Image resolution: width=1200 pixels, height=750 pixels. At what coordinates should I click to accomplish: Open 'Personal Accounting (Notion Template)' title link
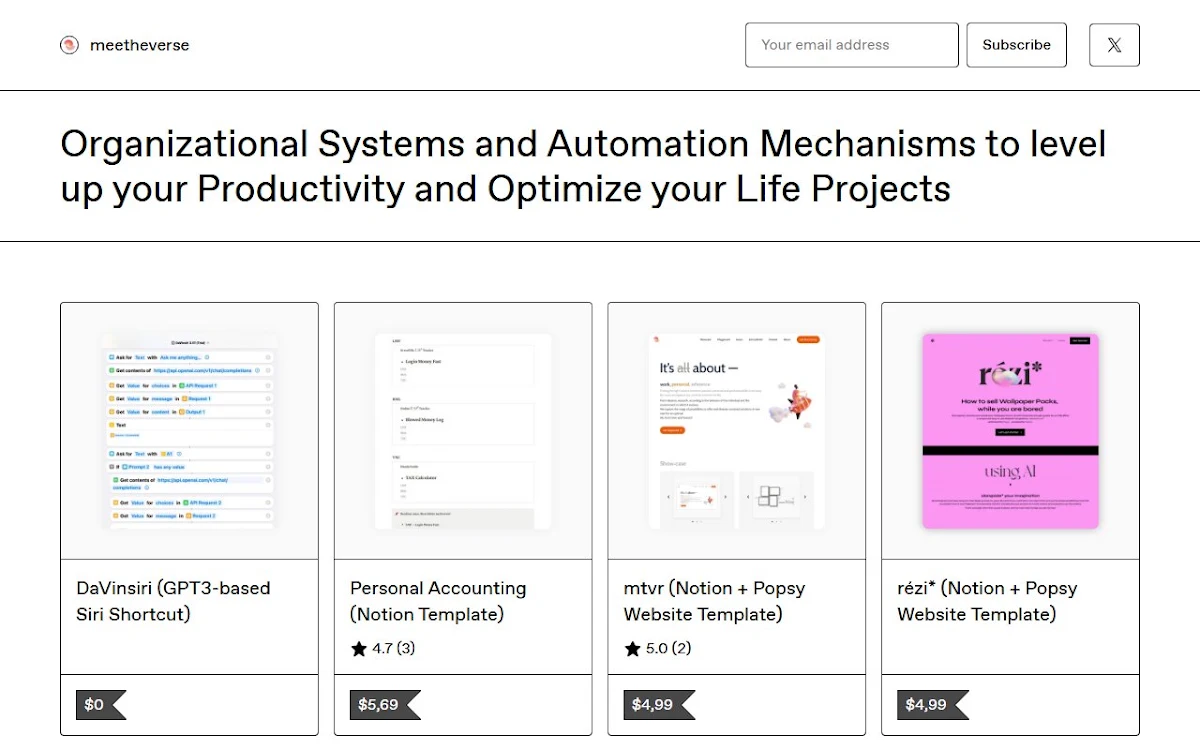coord(438,601)
